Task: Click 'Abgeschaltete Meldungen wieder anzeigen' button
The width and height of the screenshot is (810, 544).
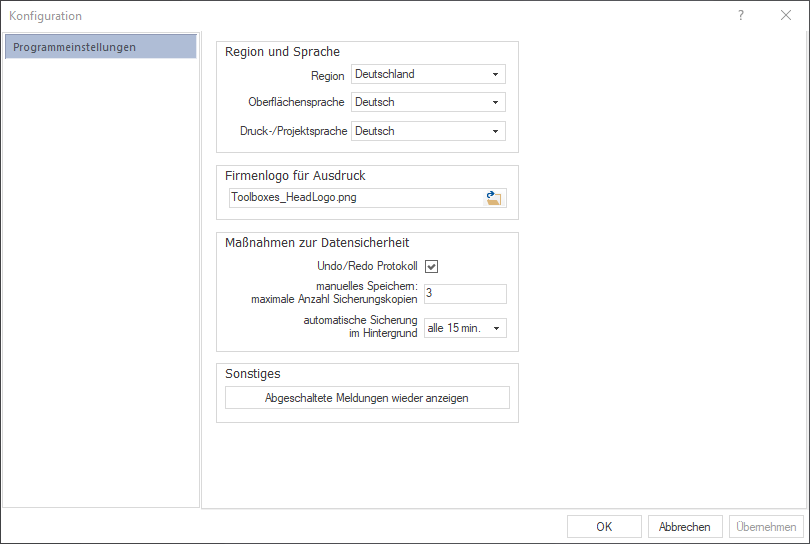Action: [x=367, y=398]
